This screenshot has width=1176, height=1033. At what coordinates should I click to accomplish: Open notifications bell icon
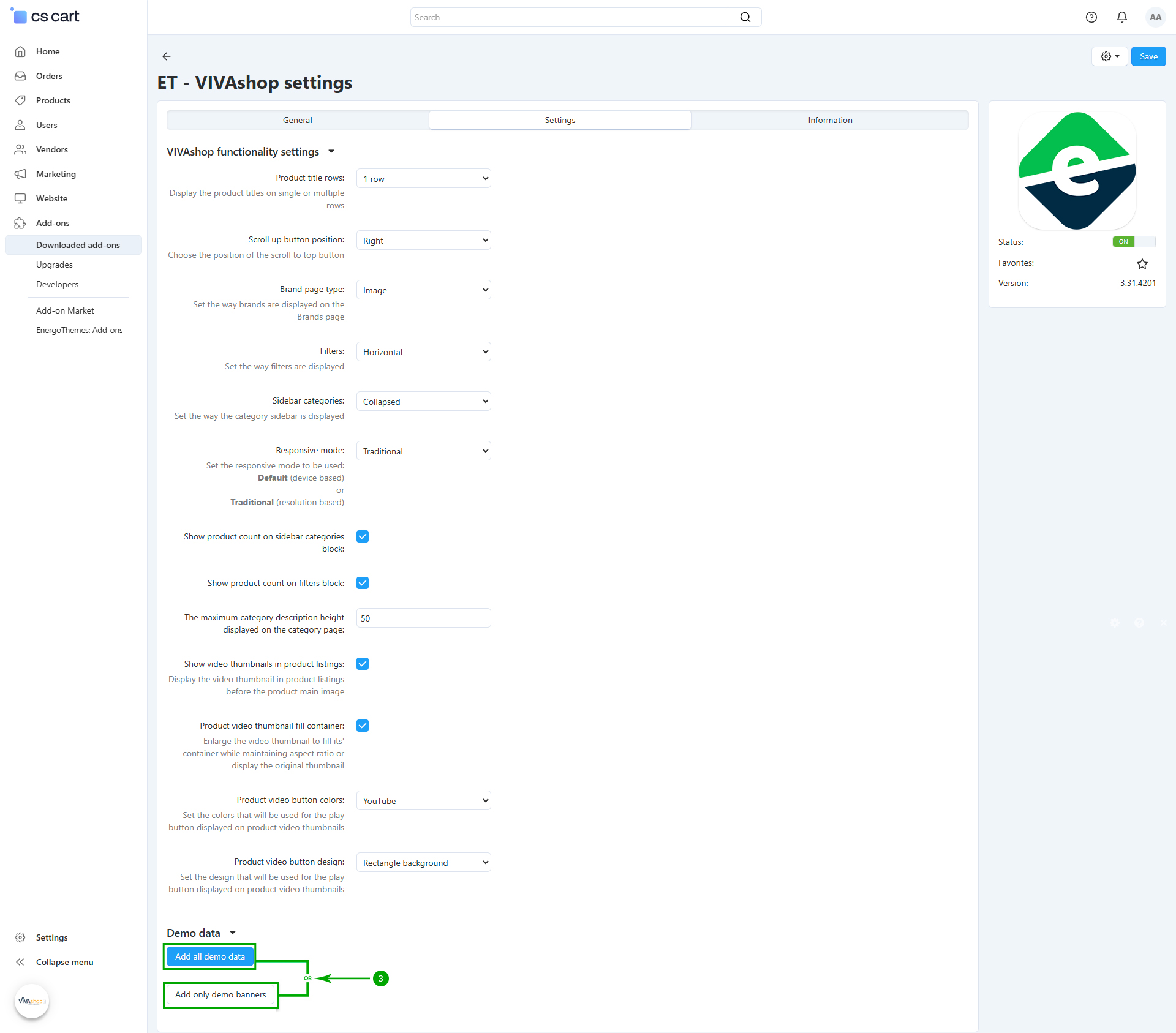coord(1121,17)
